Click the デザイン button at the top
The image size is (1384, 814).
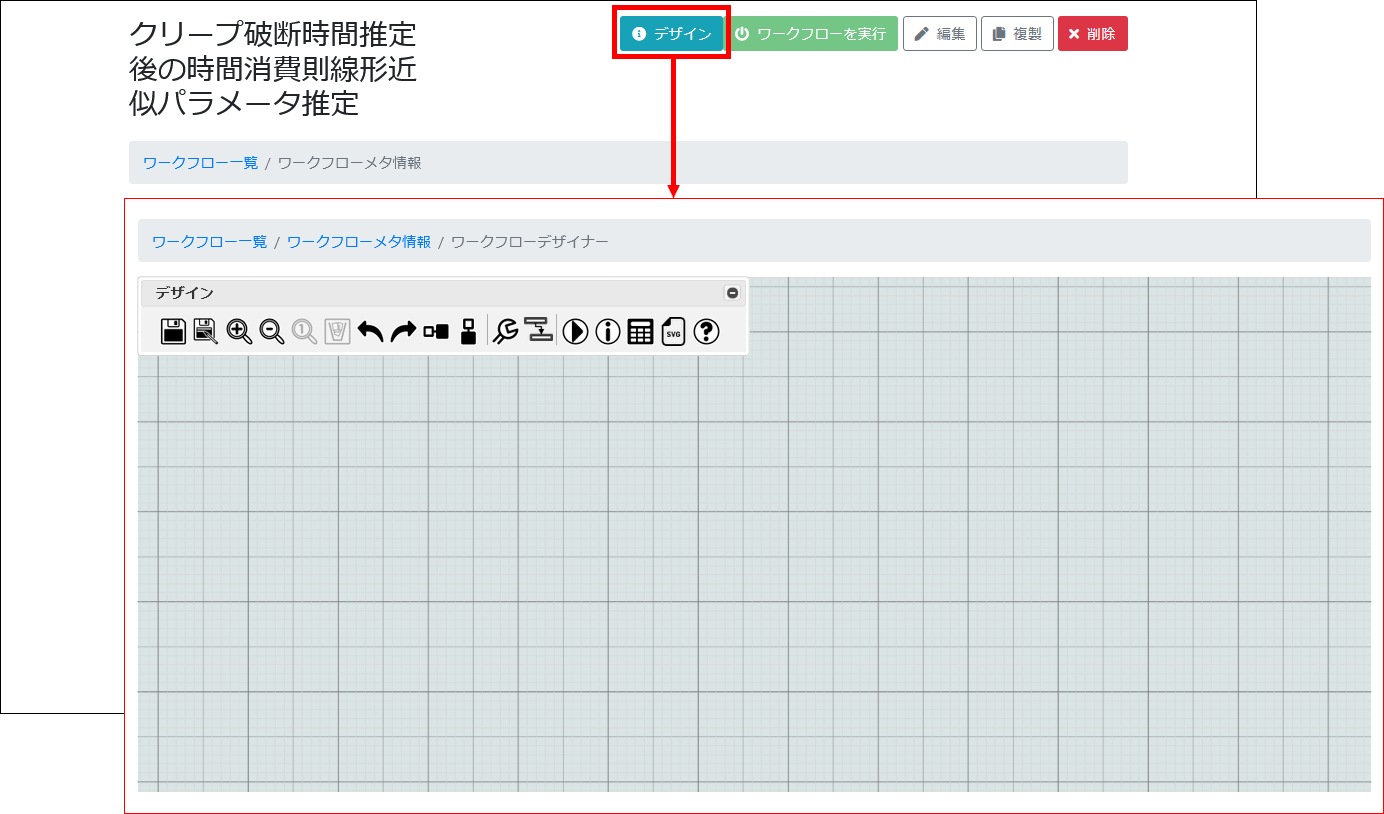[672, 33]
